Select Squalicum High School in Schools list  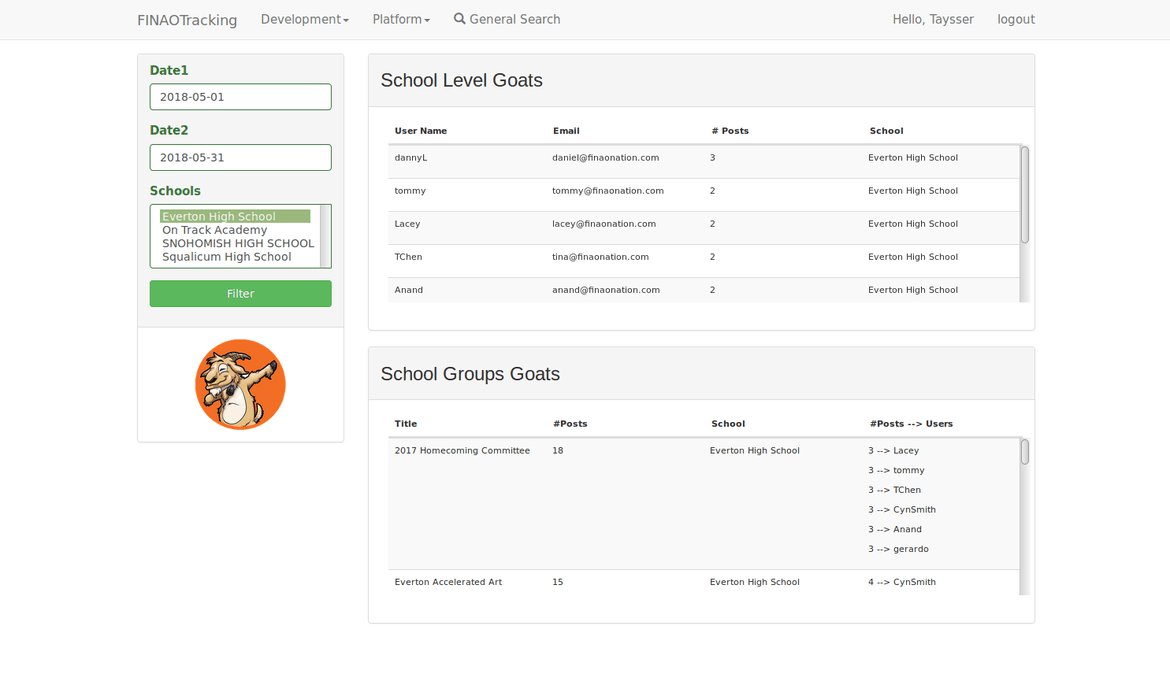point(235,257)
